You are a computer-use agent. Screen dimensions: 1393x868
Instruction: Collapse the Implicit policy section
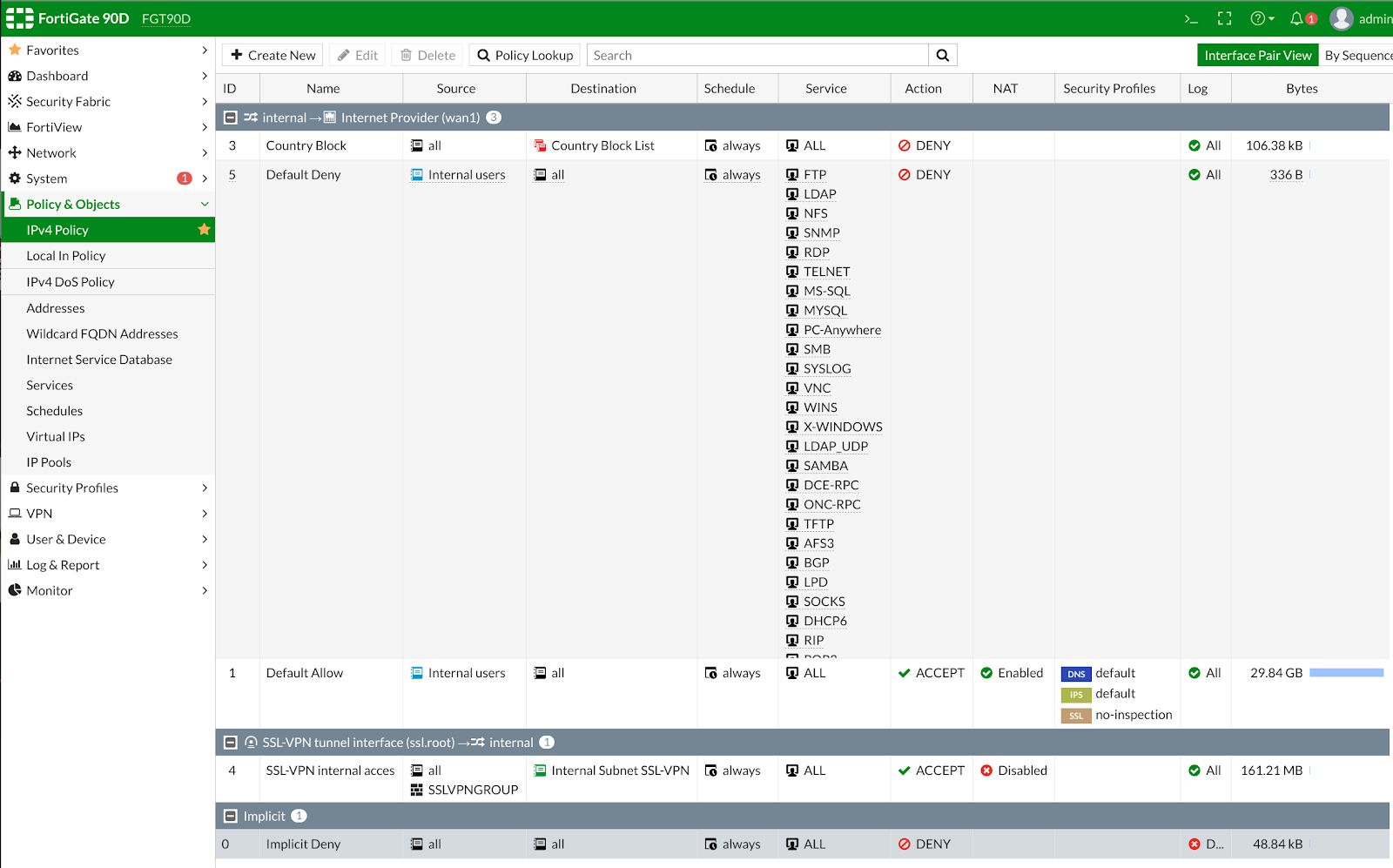click(231, 816)
